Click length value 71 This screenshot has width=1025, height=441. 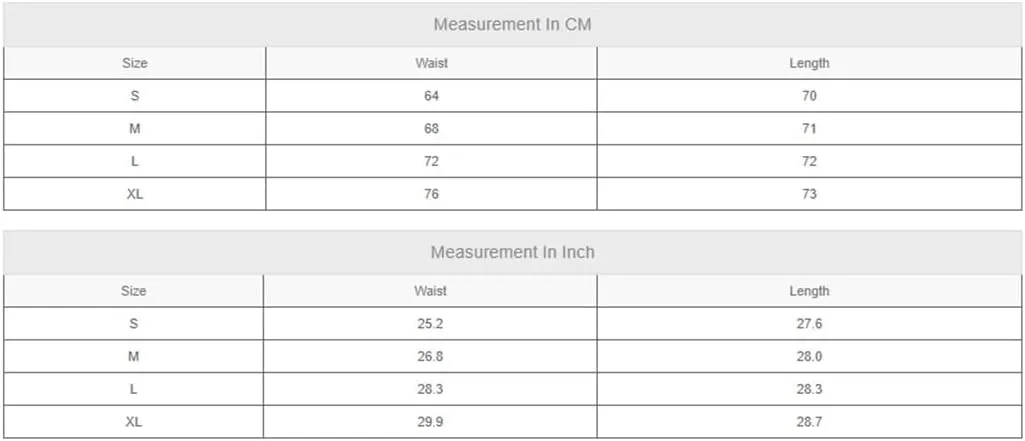(x=809, y=129)
